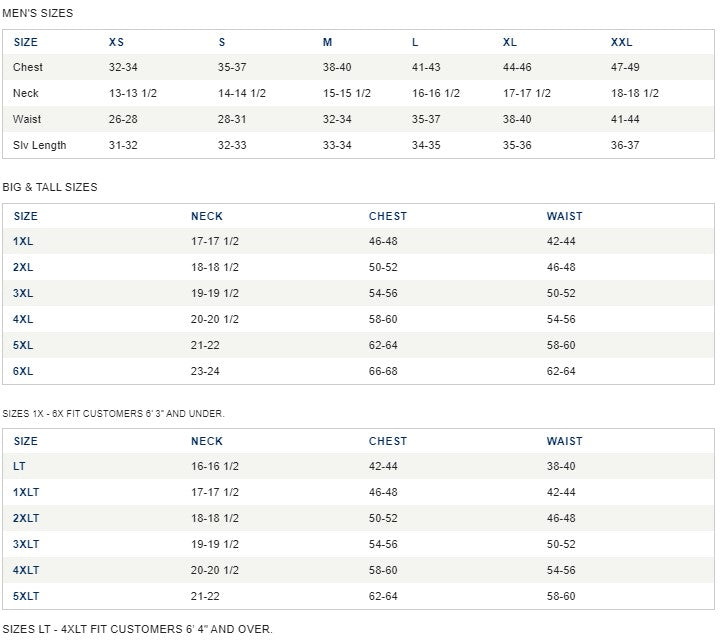Select the XXL column header

(621, 42)
